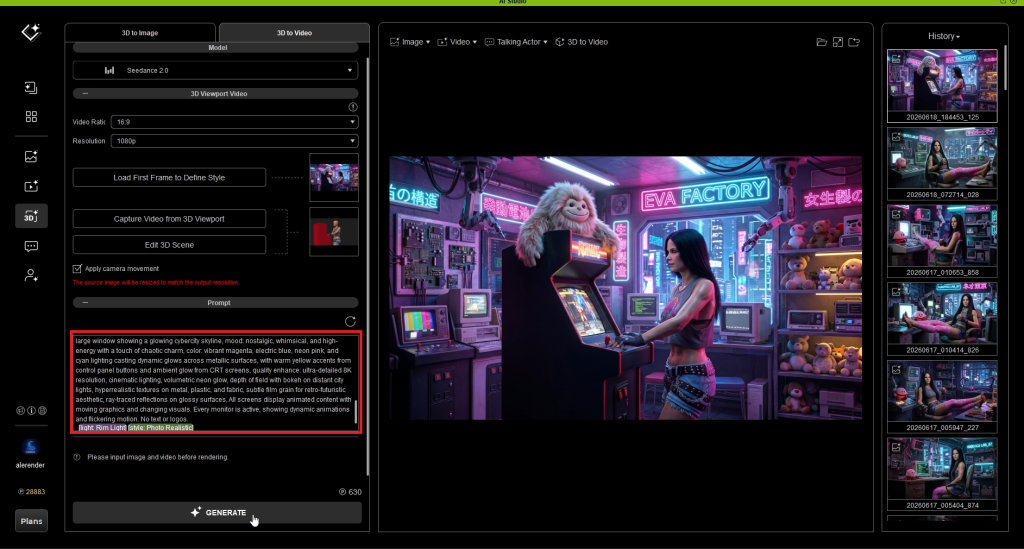Image resolution: width=1024 pixels, height=549 pixels.
Task: Select the 3D to Video toolbar item
Action: [x=581, y=42]
